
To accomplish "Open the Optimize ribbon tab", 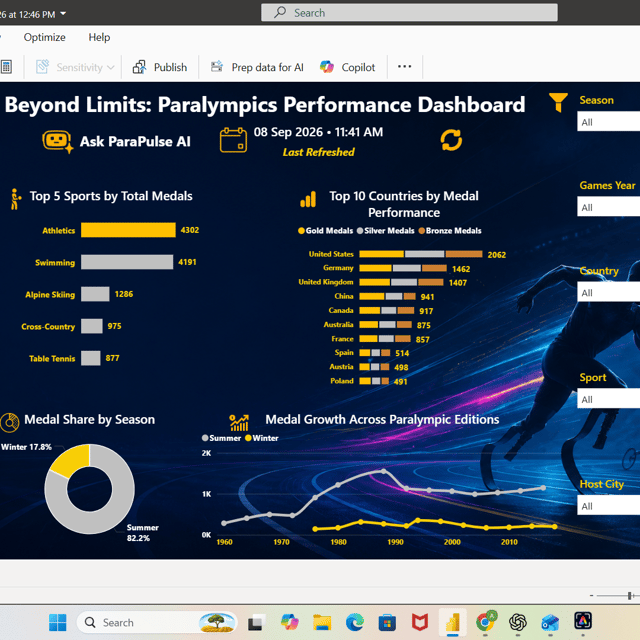I will [44, 37].
